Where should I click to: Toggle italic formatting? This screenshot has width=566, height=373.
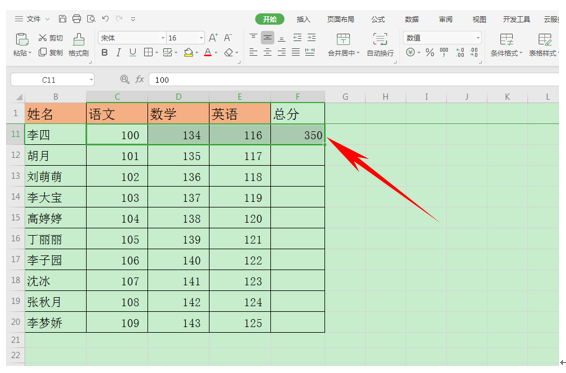(118, 53)
